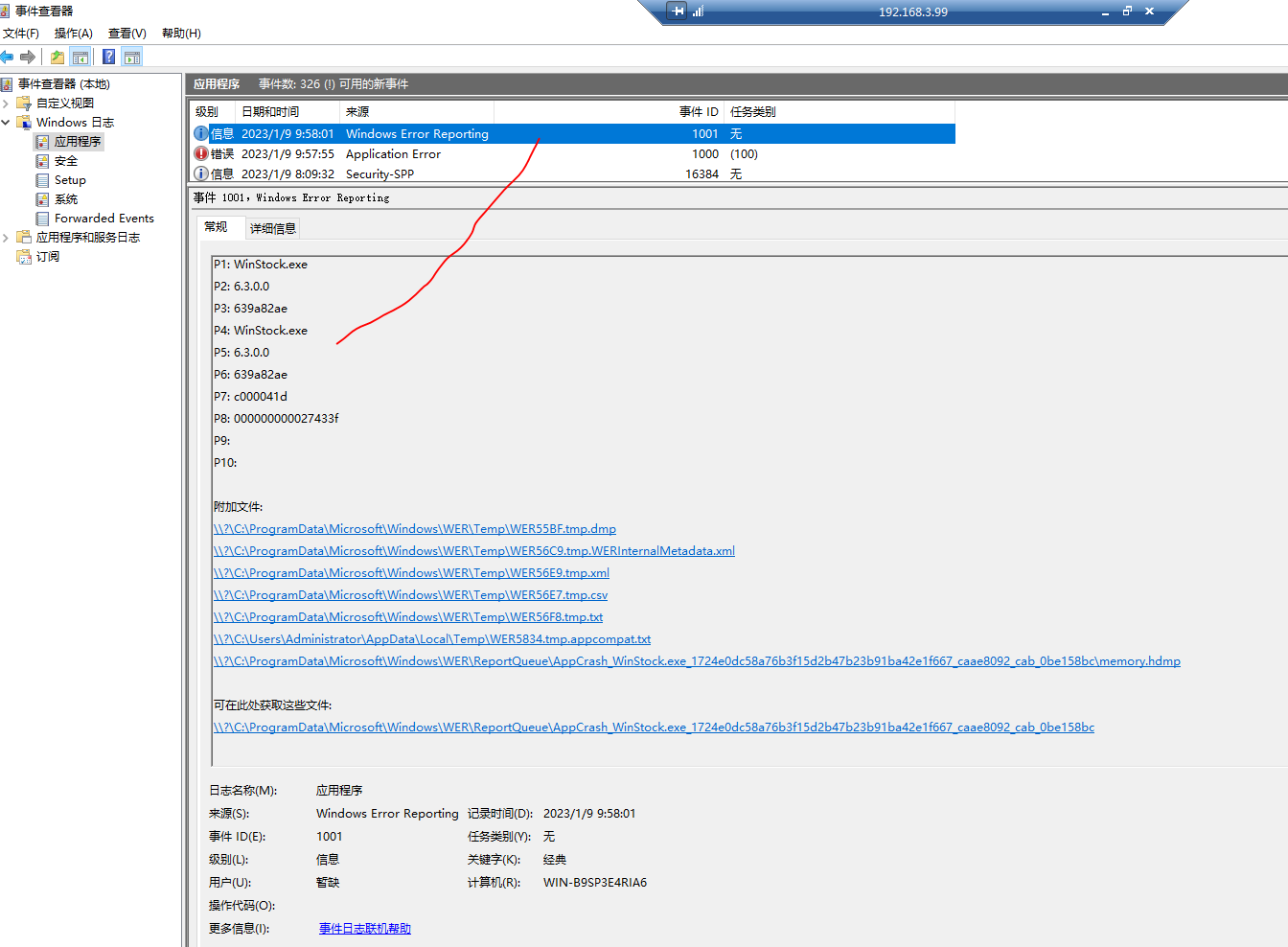Switch to the 详细信息 tab
The height and width of the screenshot is (947, 1288).
click(x=273, y=228)
